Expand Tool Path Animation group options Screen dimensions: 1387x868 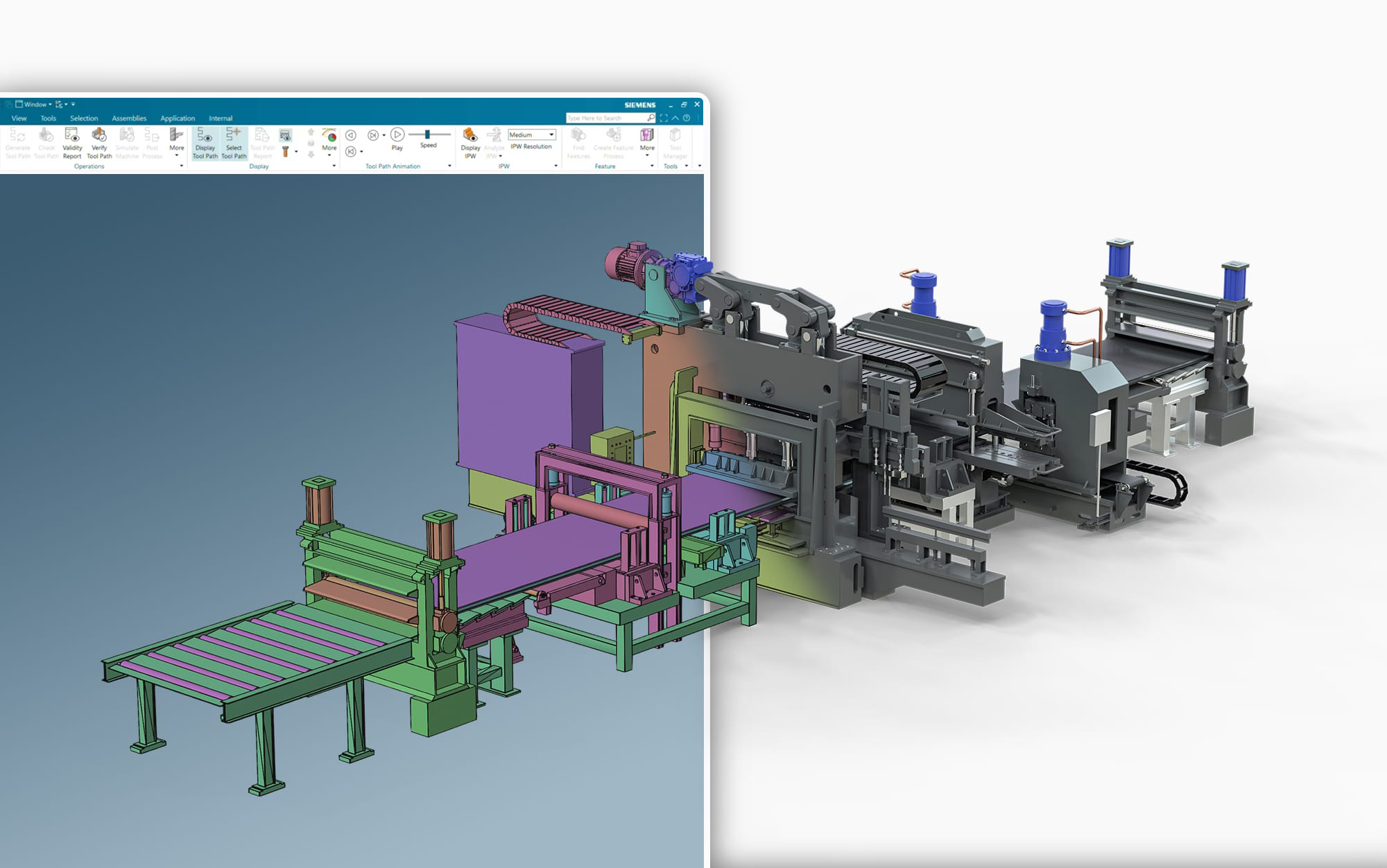(x=449, y=166)
